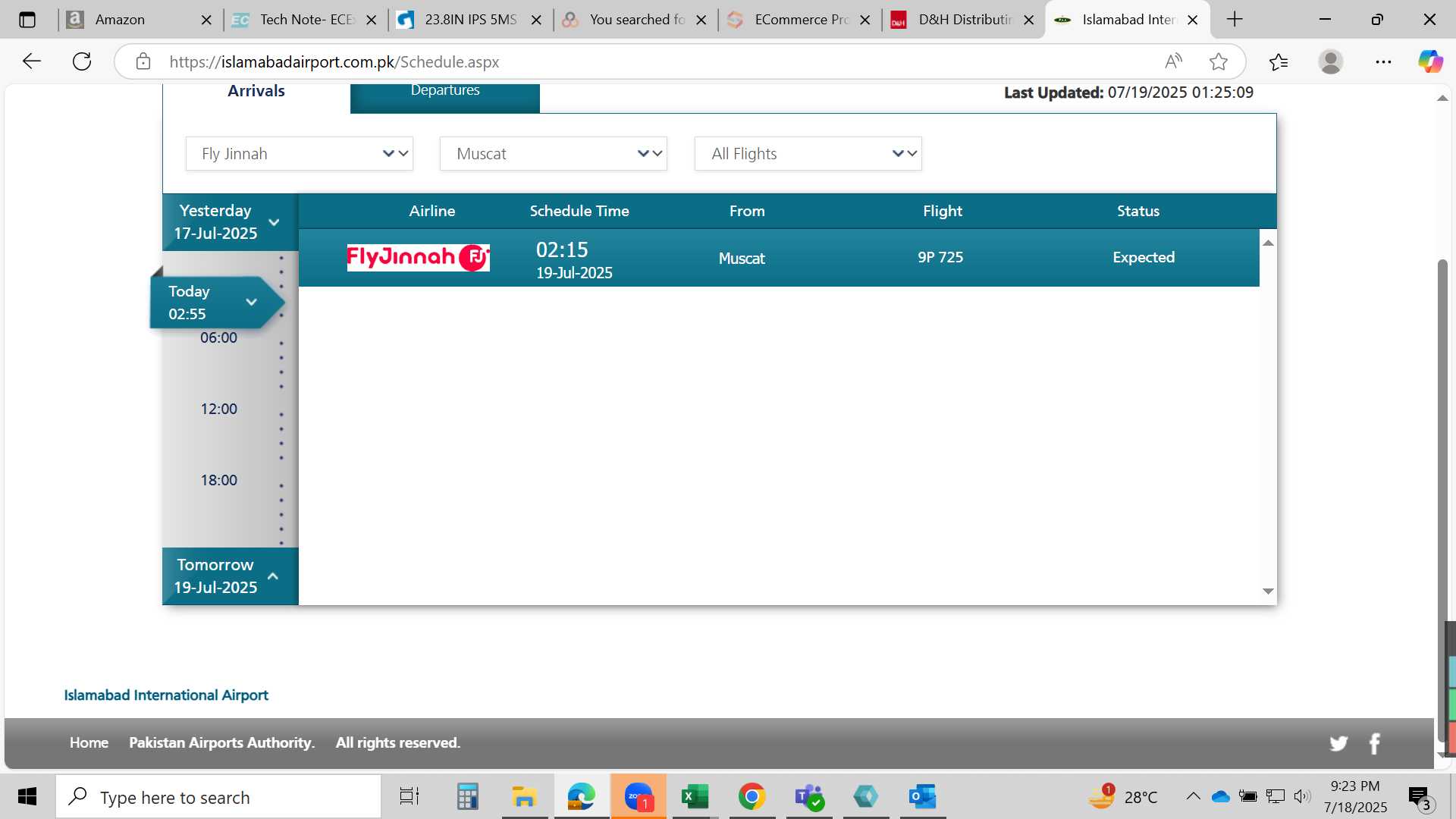
Task: Launch Copilot from Edge toolbar
Action: pyautogui.click(x=1431, y=61)
